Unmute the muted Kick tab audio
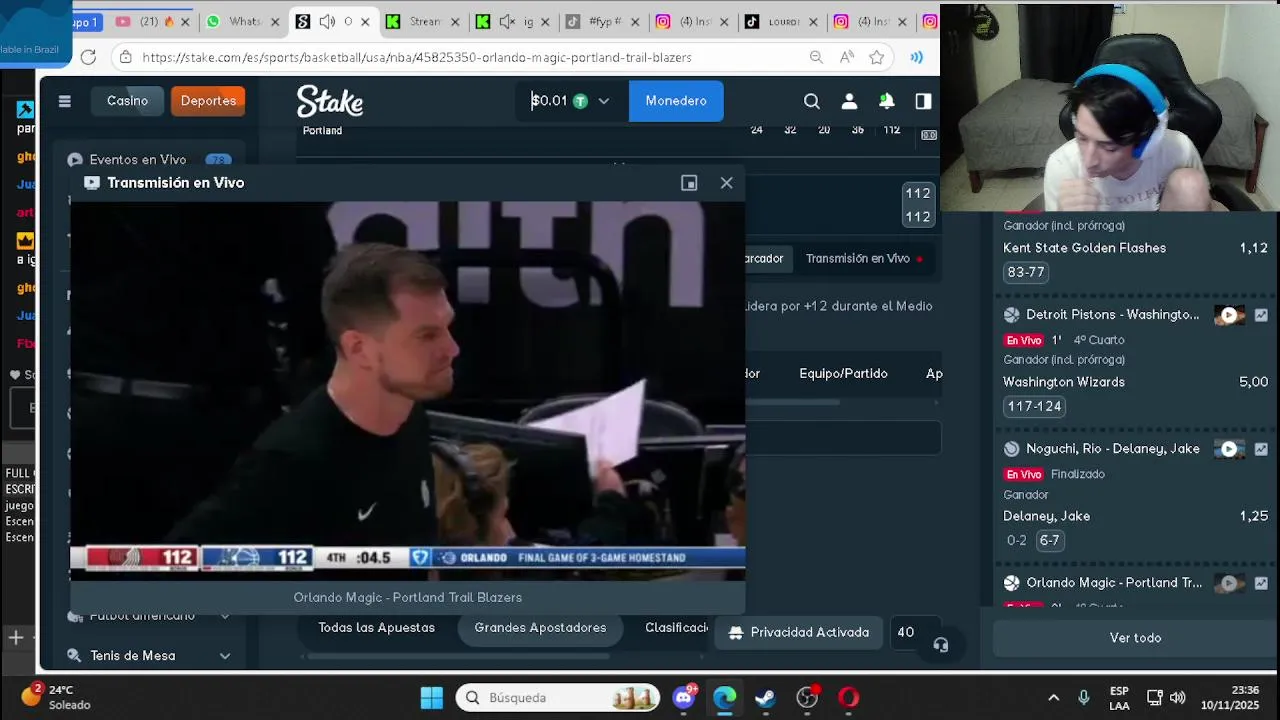1280x720 pixels. pyautogui.click(x=507, y=21)
